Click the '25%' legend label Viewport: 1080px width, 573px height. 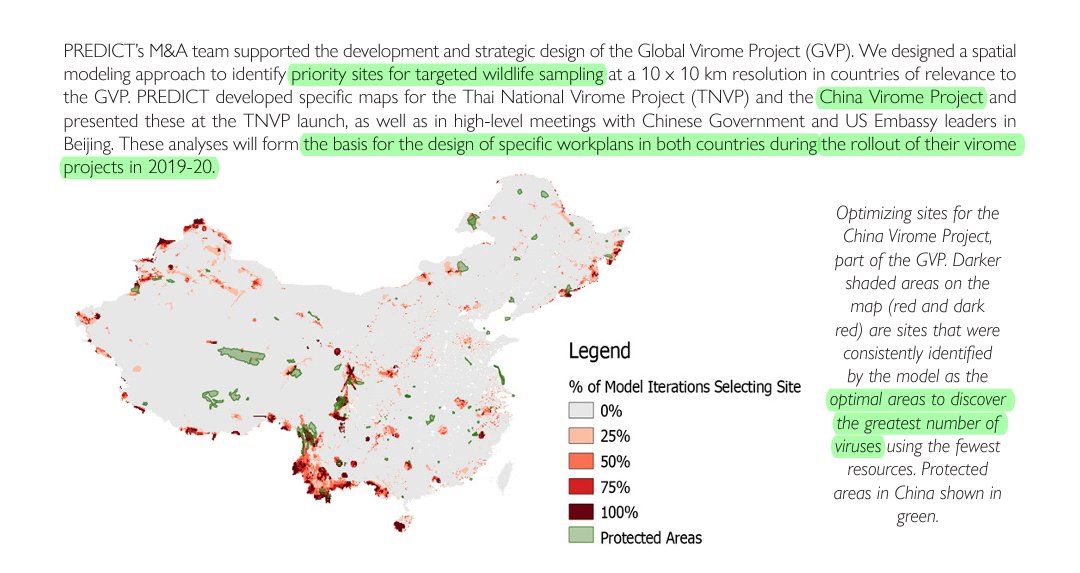pos(615,436)
